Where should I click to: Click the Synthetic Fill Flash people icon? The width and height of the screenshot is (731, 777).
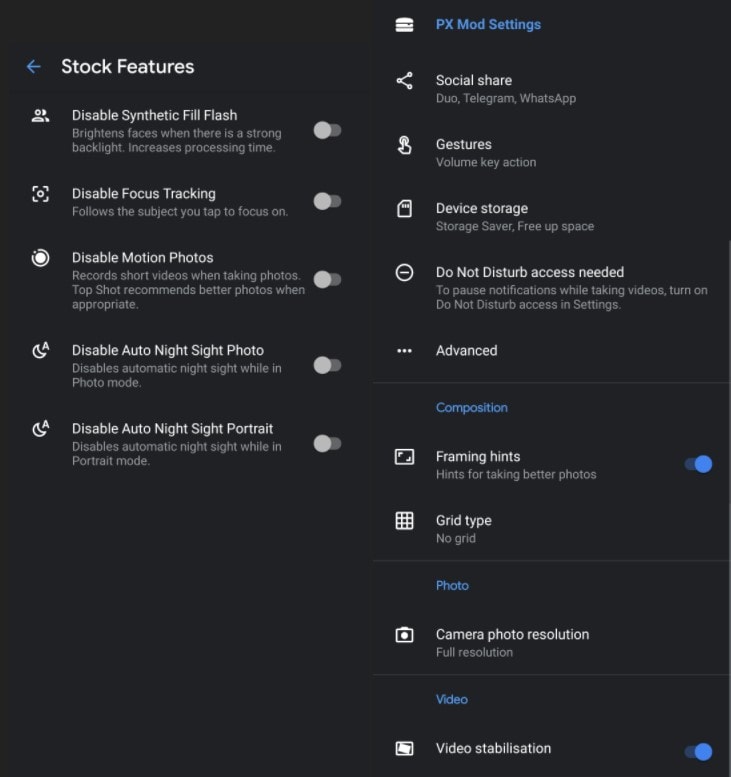[40, 116]
